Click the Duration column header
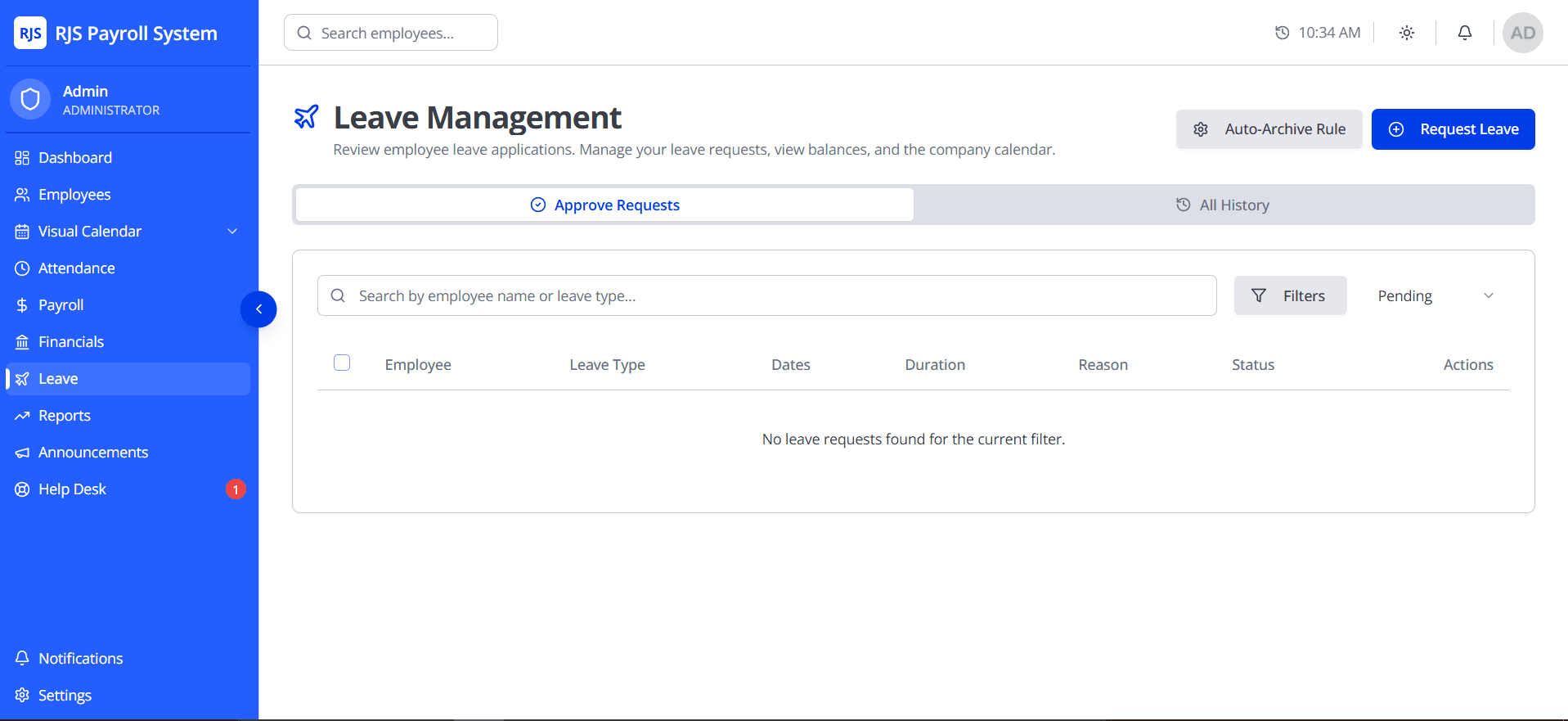 935,365
